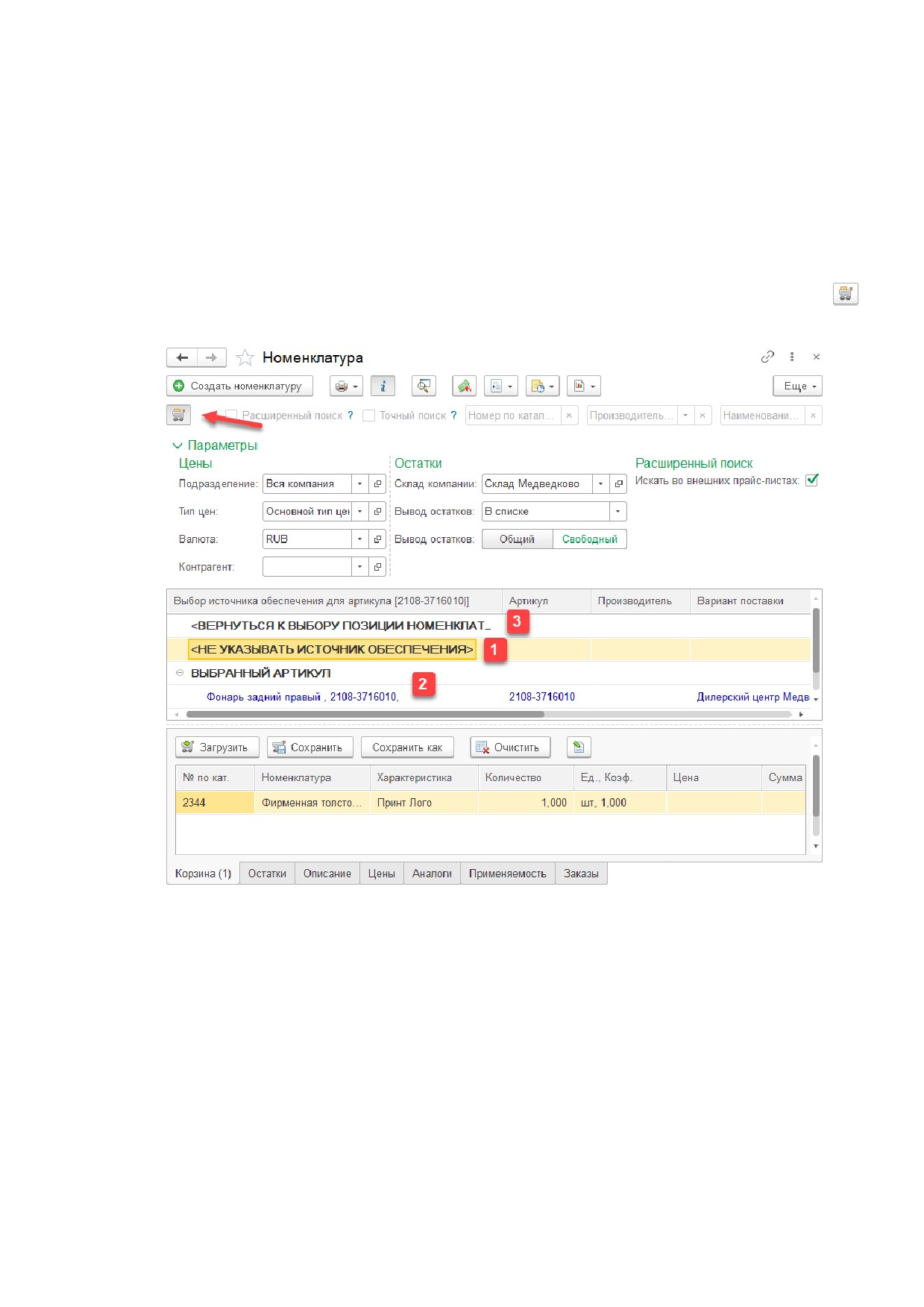Open Подразделение dropdown arrow

(359, 483)
